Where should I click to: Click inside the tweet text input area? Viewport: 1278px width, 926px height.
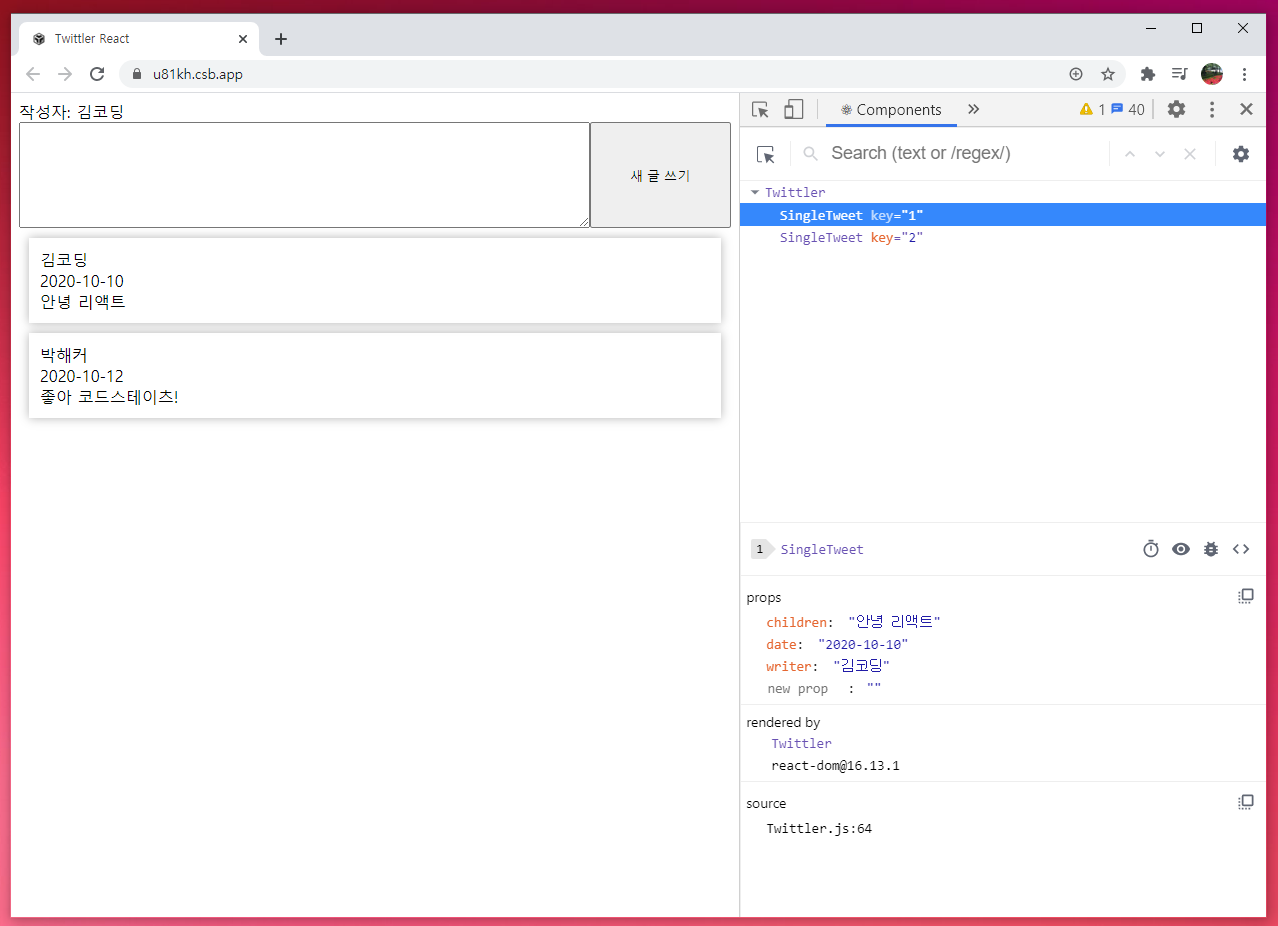[300, 174]
